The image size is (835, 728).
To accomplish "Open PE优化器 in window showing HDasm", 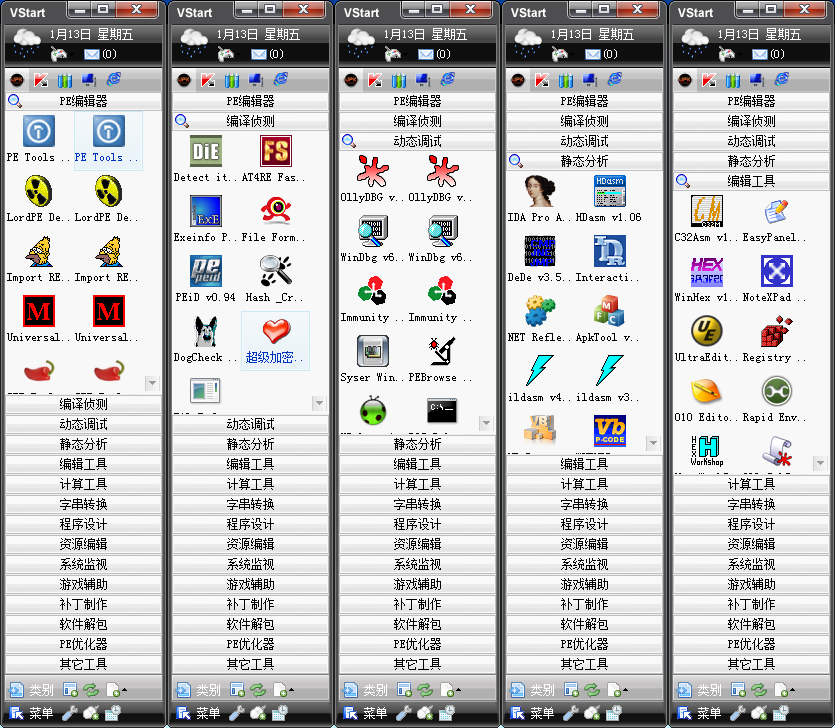I will click(x=584, y=644).
